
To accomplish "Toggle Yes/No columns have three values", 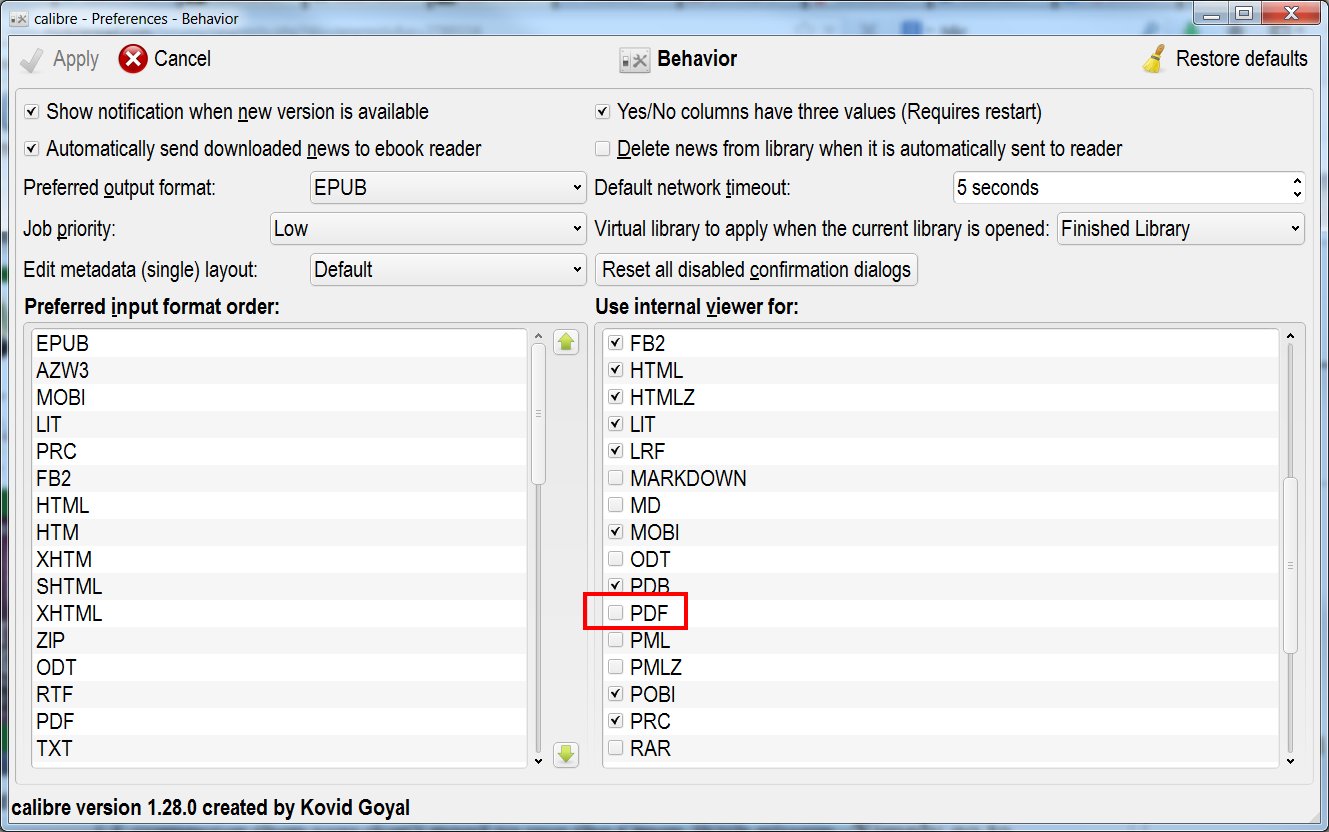I will pos(603,112).
